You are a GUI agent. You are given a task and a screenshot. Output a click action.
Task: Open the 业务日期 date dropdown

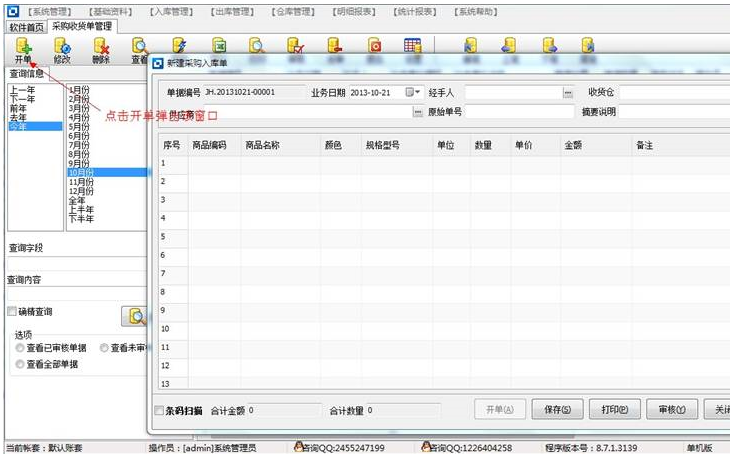pyautogui.click(x=412, y=92)
